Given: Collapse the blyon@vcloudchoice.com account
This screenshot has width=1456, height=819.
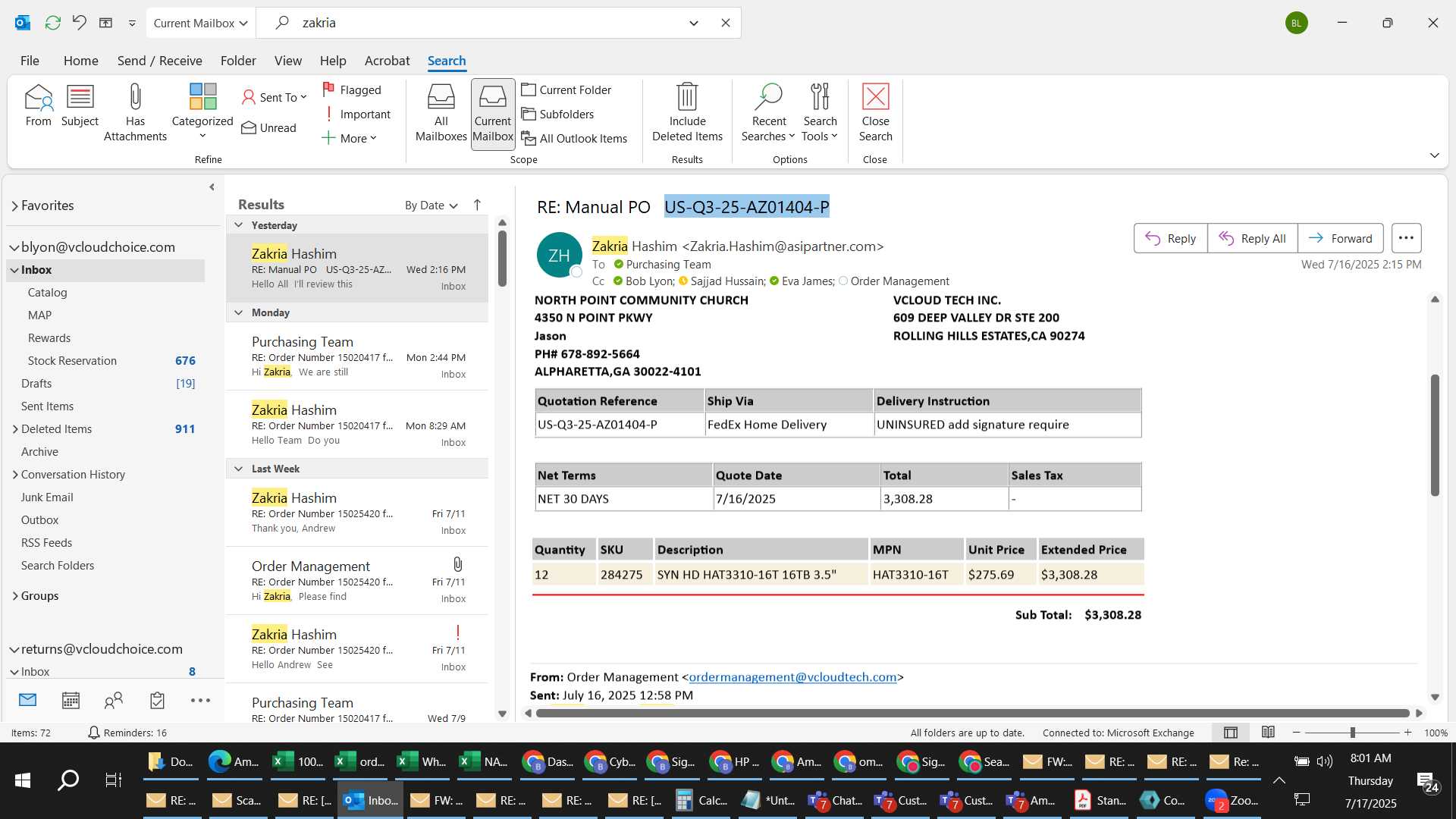Looking at the screenshot, I should pyautogui.click(x=14, y=247).
